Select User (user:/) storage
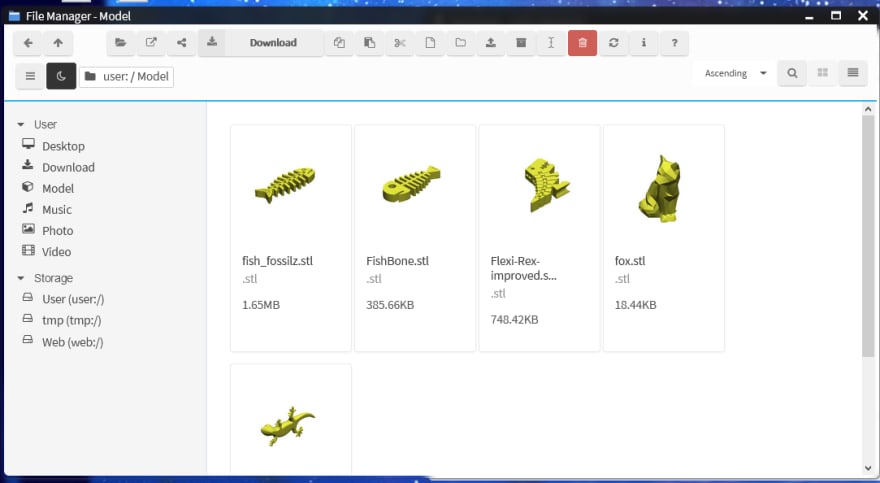Screen dimensions: 880x483 click(x=63, y=299)
